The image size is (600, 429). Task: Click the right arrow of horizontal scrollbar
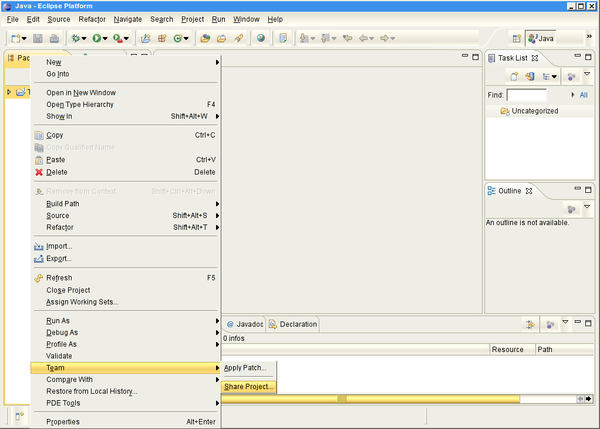pyautogui.click(x=589, y=399)
